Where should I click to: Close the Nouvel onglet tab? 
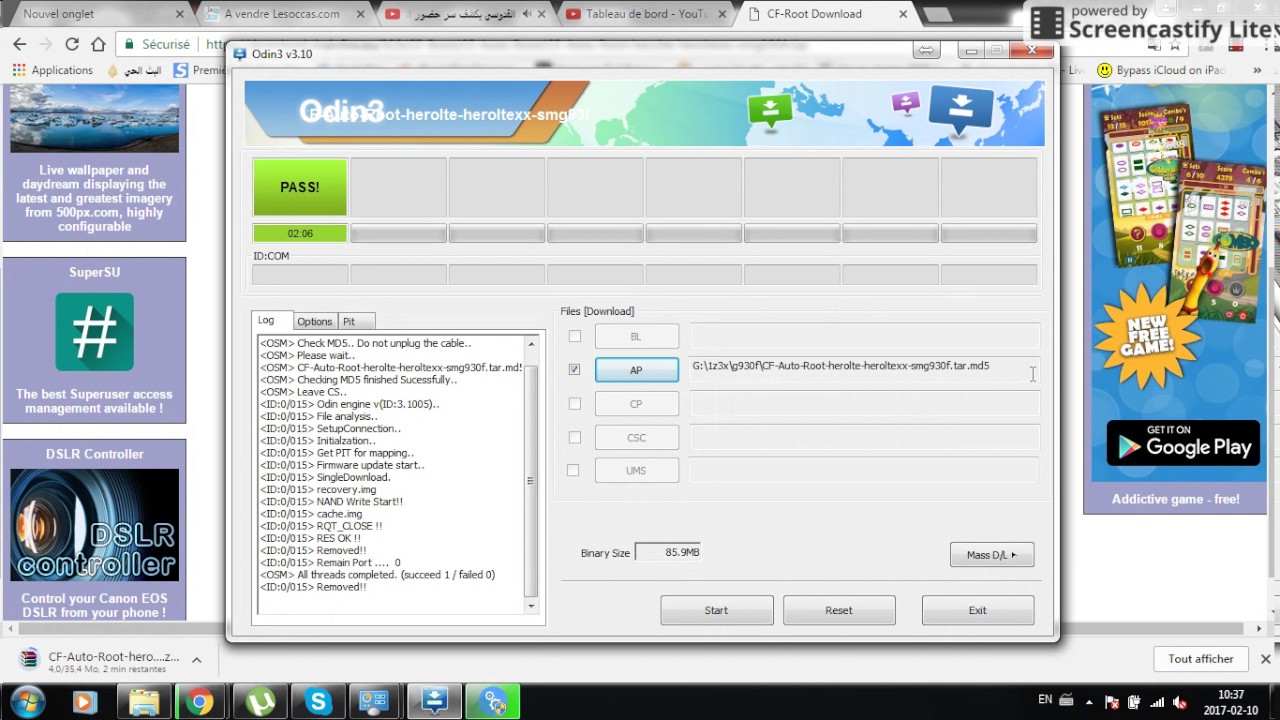click(x=180, y=14)
